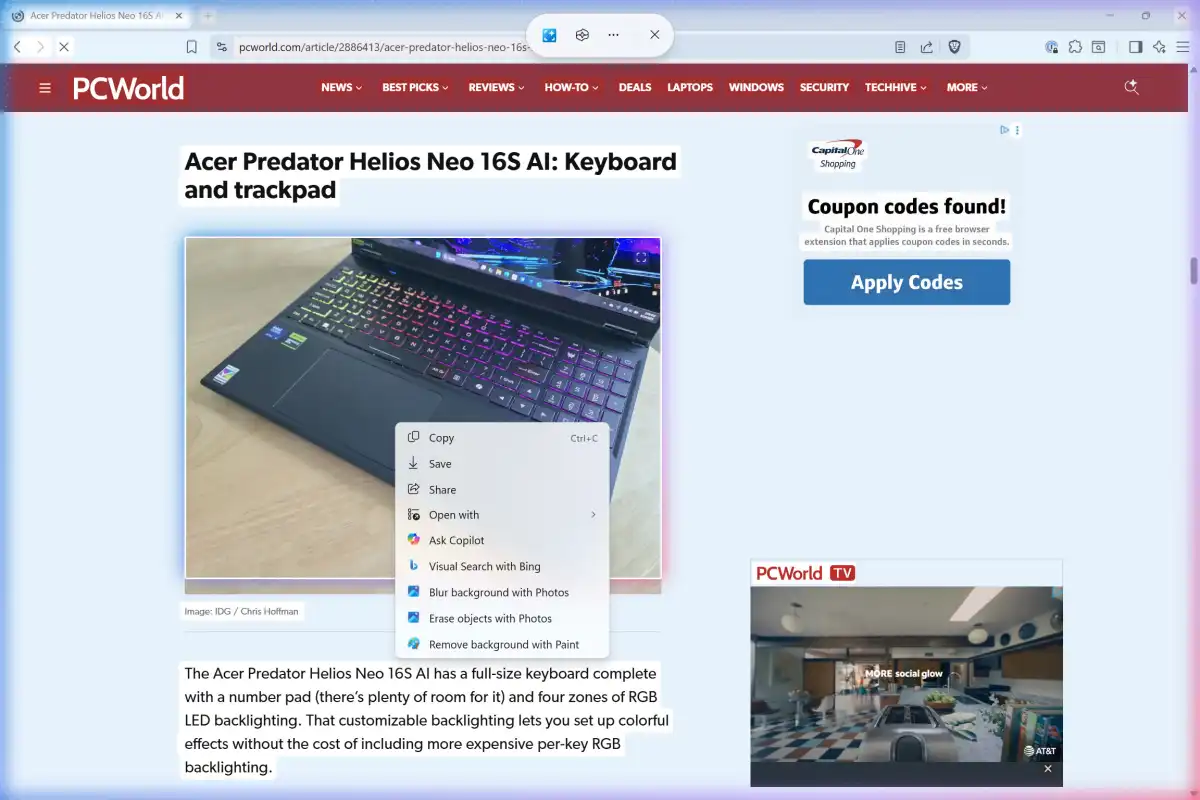Viewport: 1200px width, 800px height.
Task: Open the Leo AI sparkle icon
Action: pos(1159,47)
